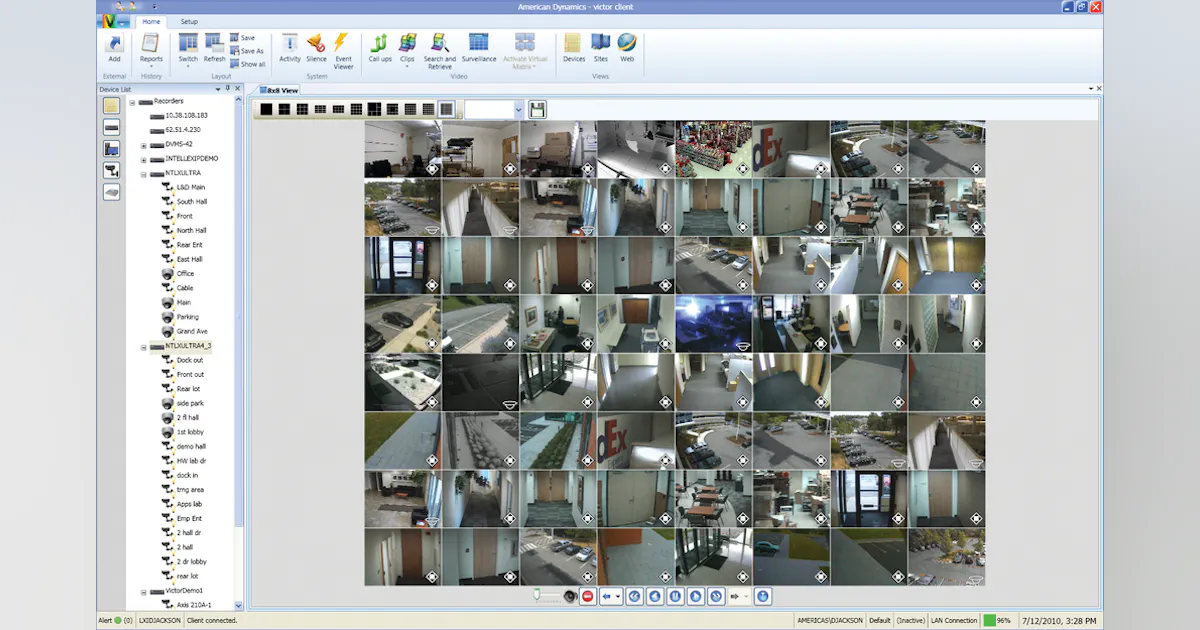Click the fast forward playback button
Screen dimensions: 1200x630
[716, 596]
